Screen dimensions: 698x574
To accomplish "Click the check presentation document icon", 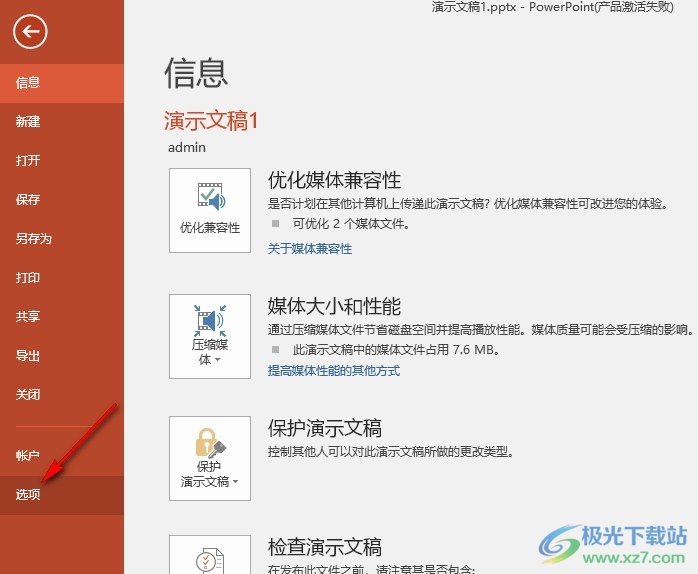I will [210, 561].
